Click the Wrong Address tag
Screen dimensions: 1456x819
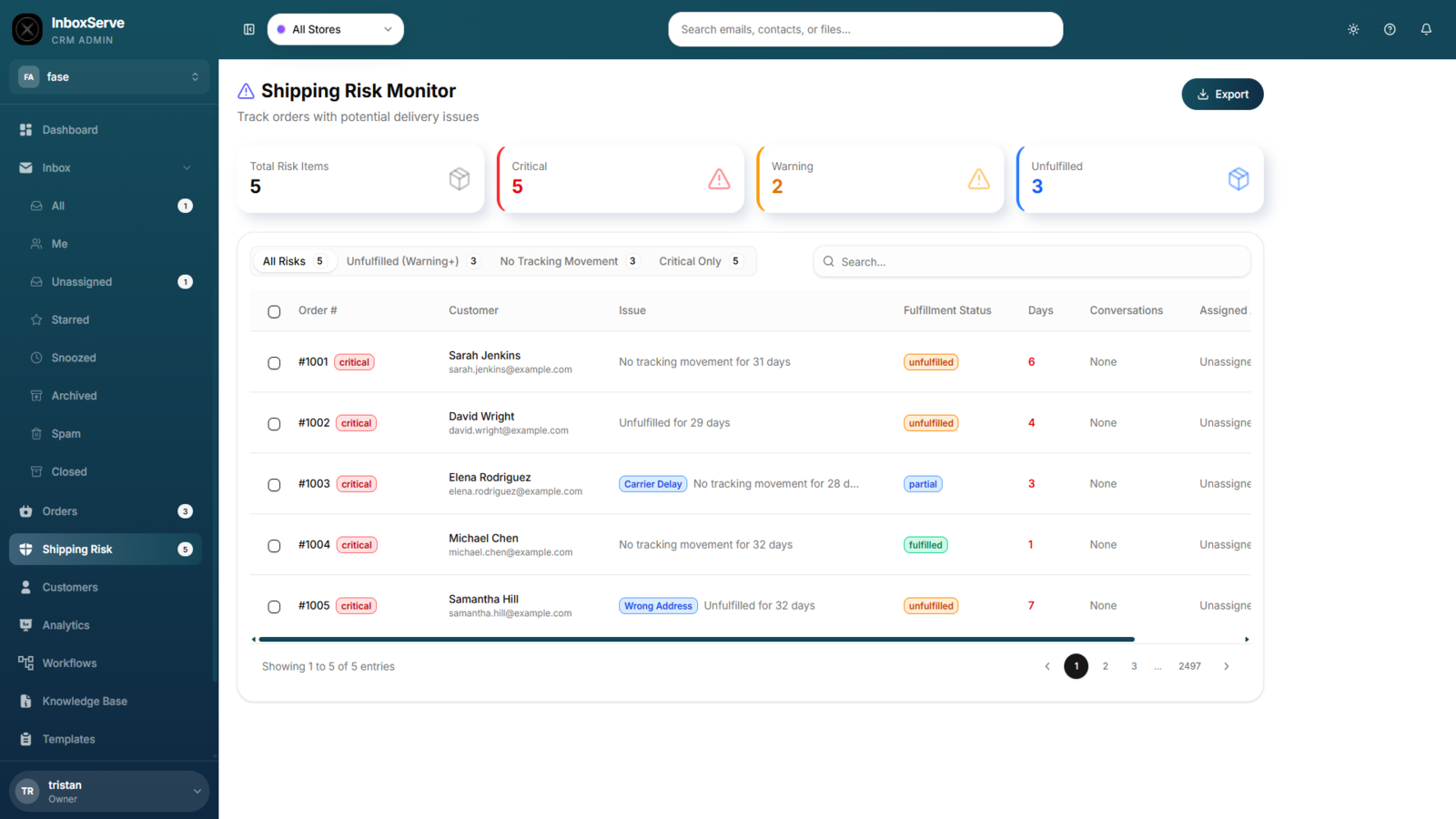click(x=658, y=606)
